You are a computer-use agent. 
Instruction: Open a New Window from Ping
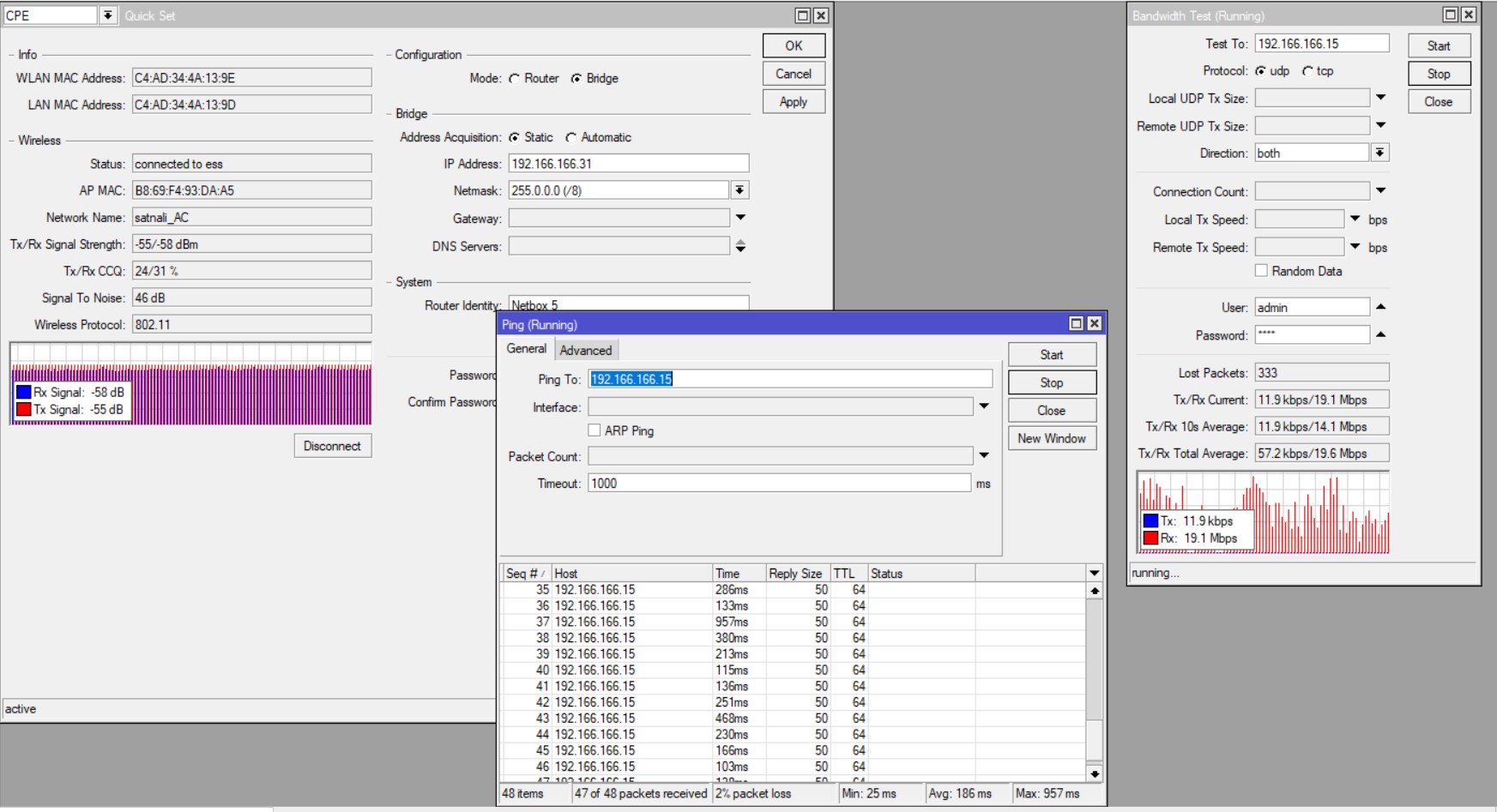pos(1052,438)
